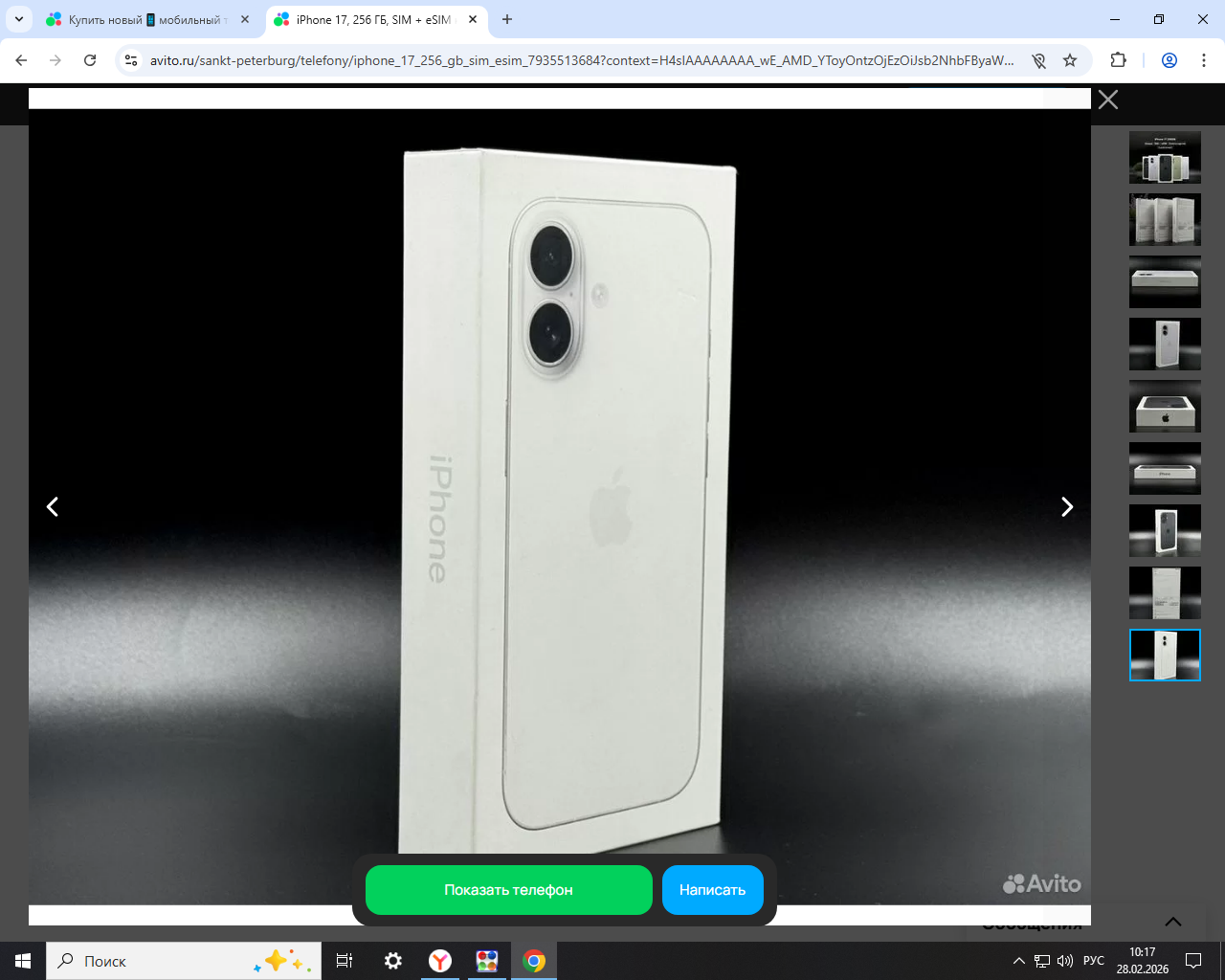Open the volume control tray icon
Viewport: 1225px width, 980px height.
[1065, 961]
